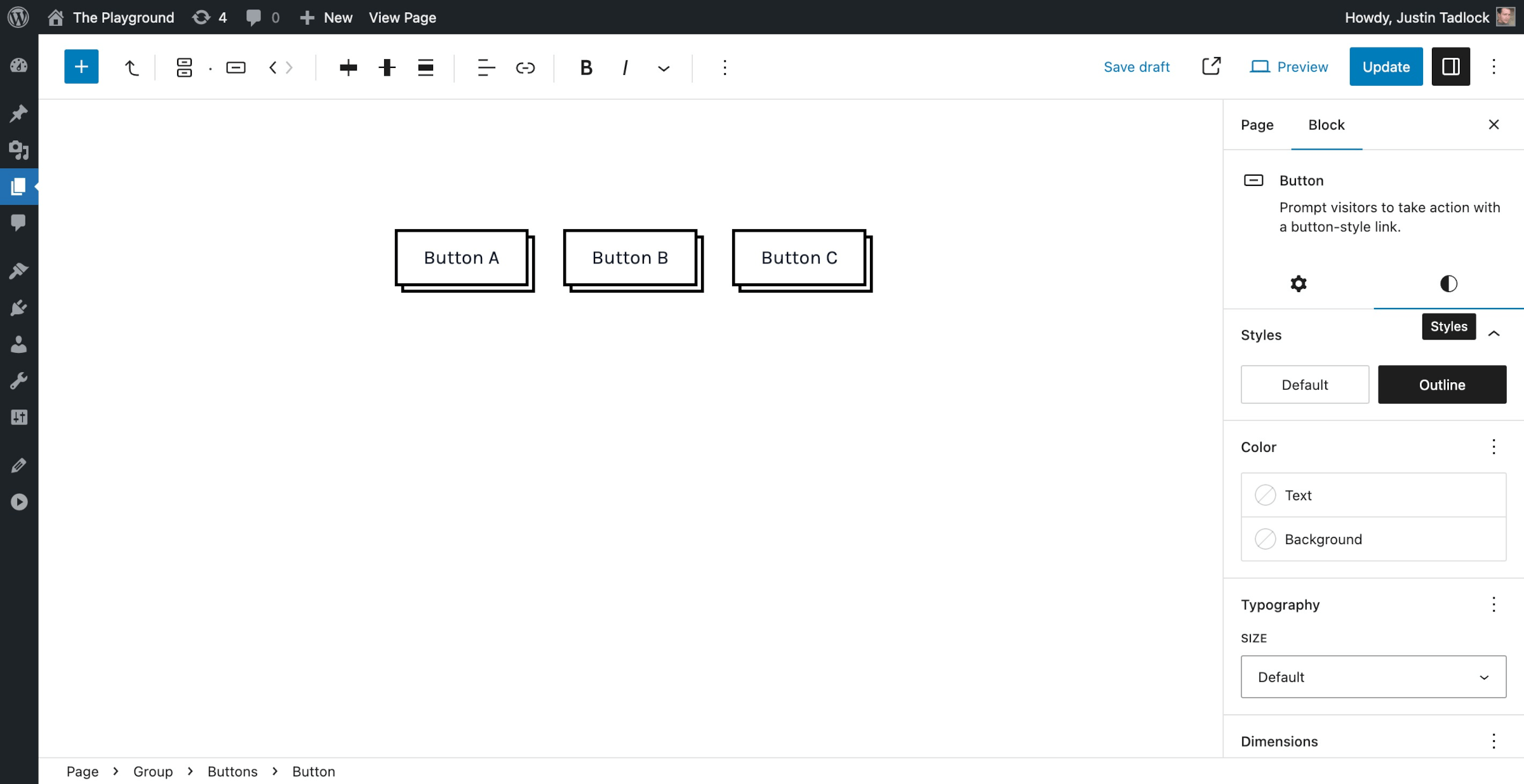1524x784 pixels.
Task: Open the Pages admin sidebar icon
Action: [x=19, y=187]
